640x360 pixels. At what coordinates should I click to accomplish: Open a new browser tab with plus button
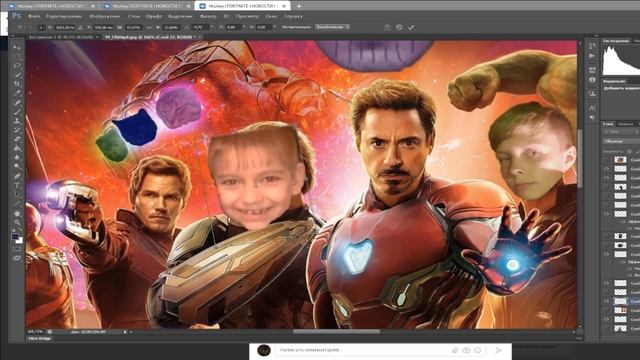click(x=299, y=6)
